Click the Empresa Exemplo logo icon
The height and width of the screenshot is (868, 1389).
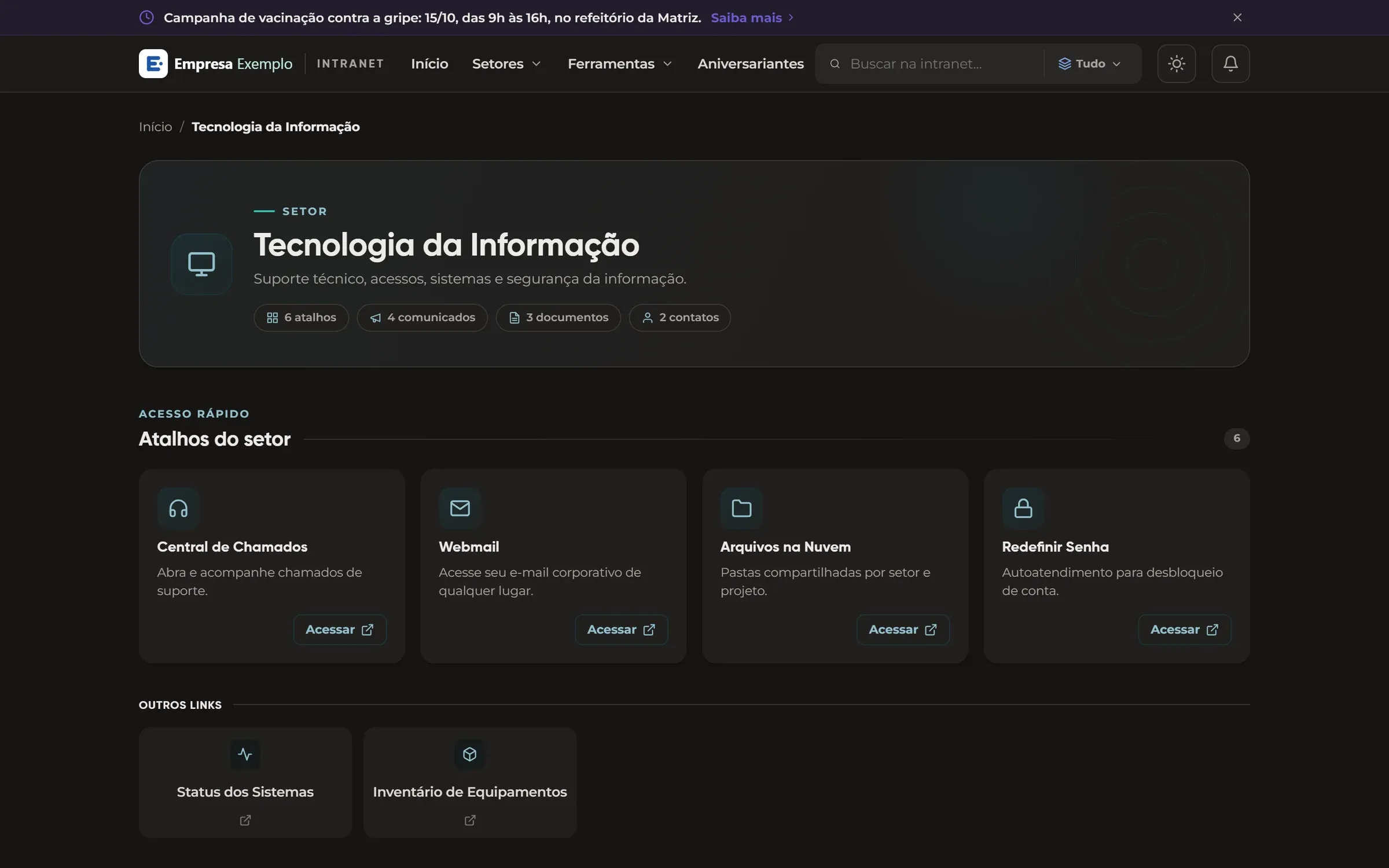pos(153,64)
